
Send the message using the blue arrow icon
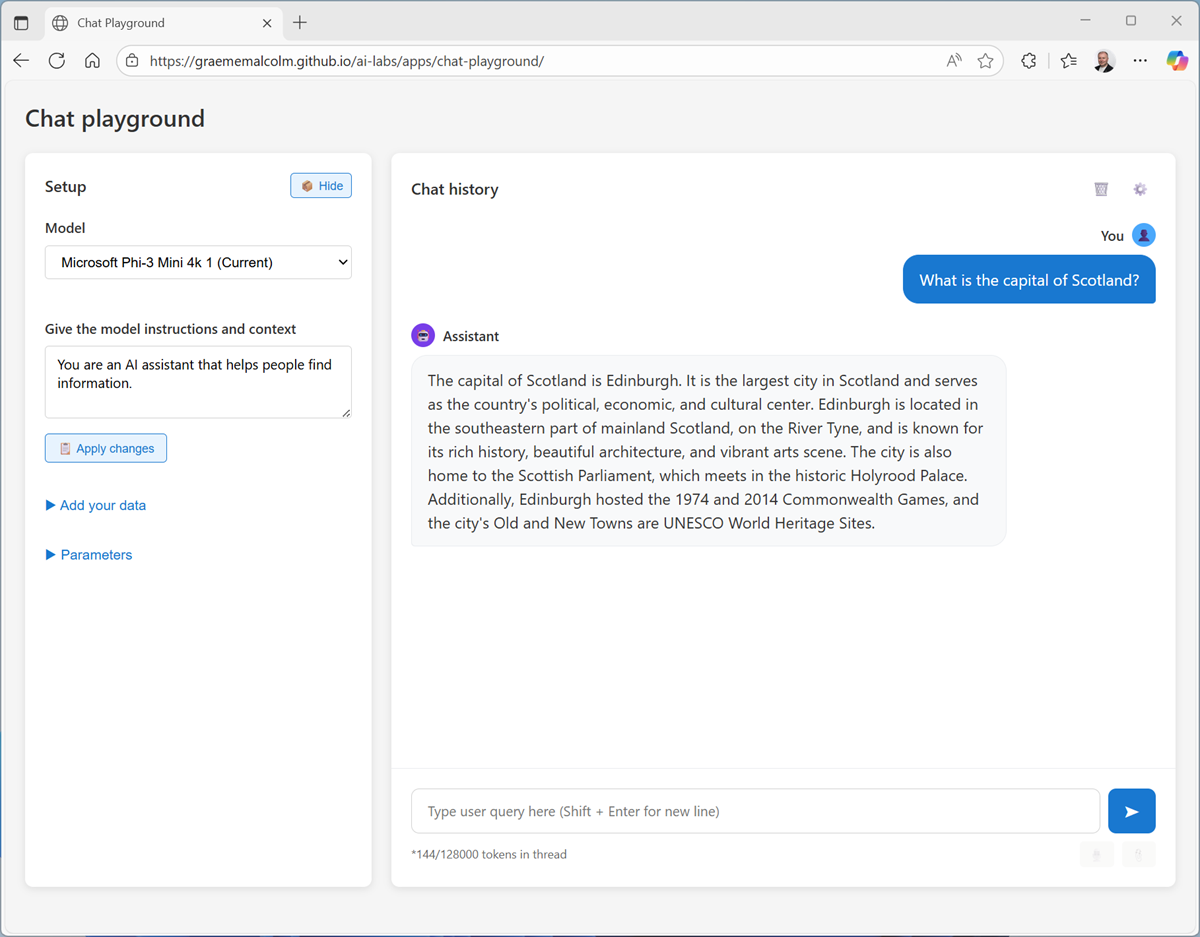pos(1131,811)
